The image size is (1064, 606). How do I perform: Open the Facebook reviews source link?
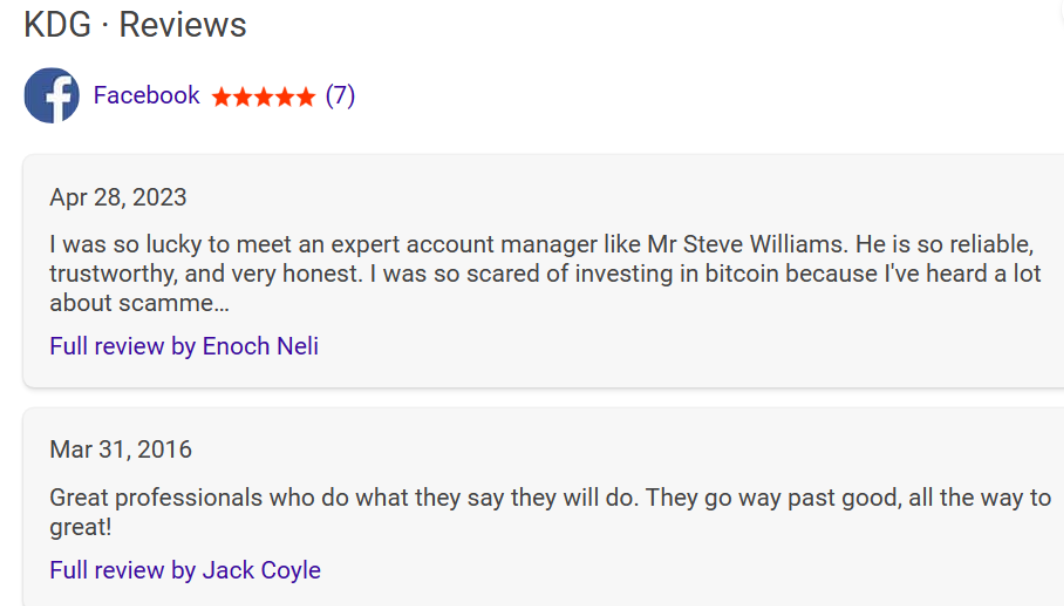pos(147,95)
